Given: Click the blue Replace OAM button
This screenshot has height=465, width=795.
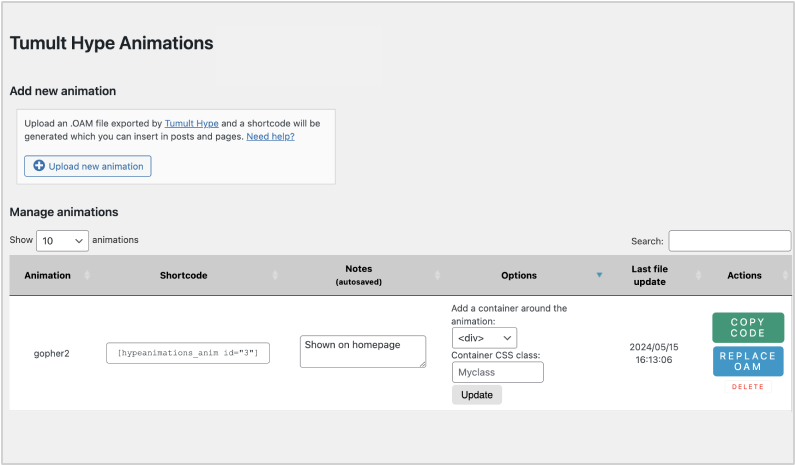Looking at the screenshot, I should pyautogui.click(x=747, y=361).
